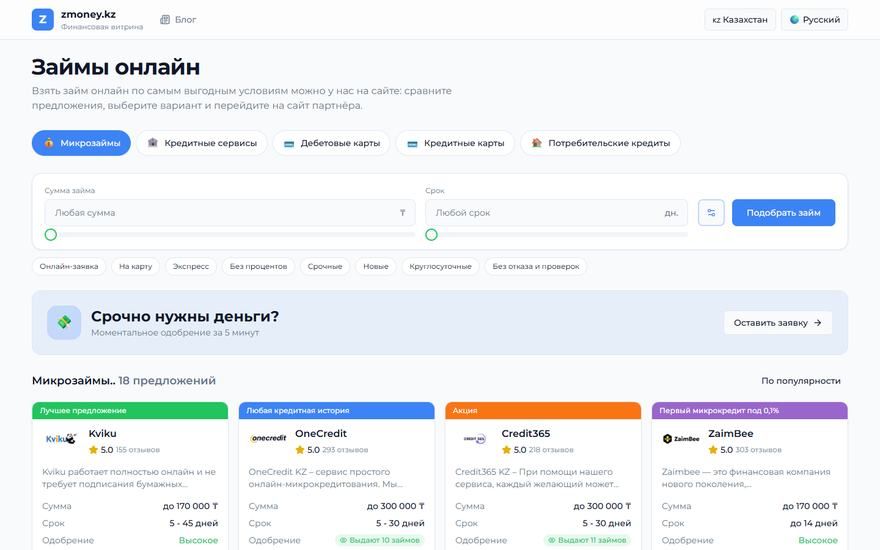
Task: Open Credit365 218 отзывов reviews
Action: coord(551,450)
